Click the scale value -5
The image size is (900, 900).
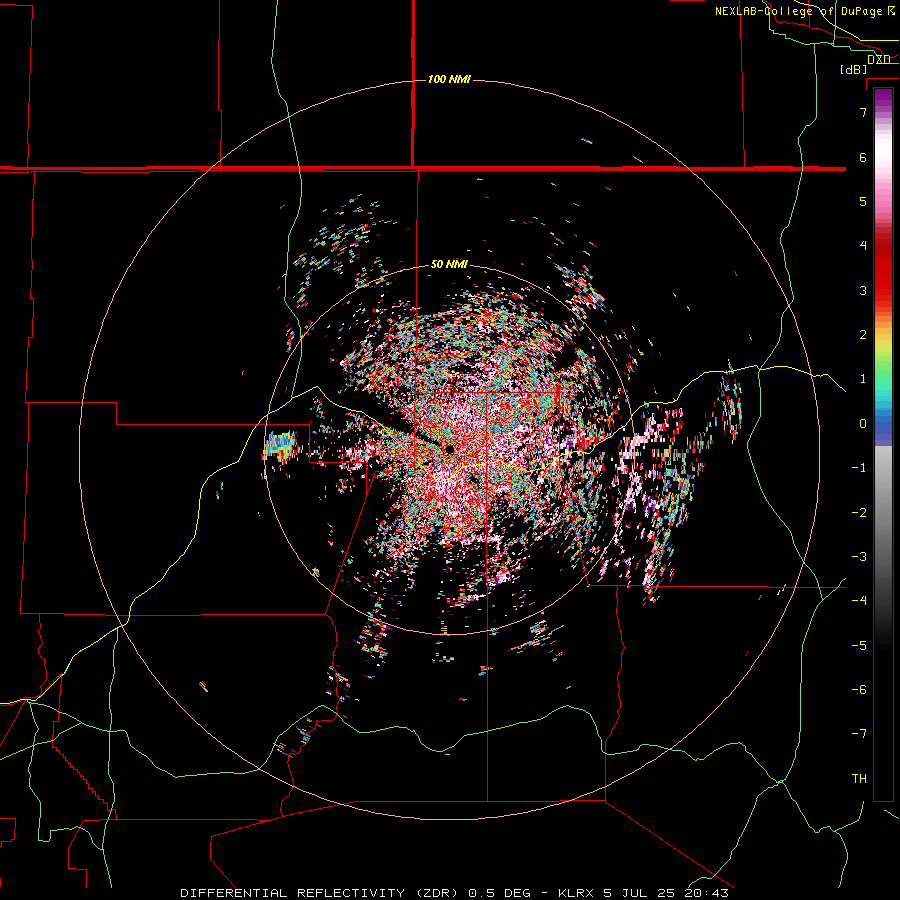859,646
